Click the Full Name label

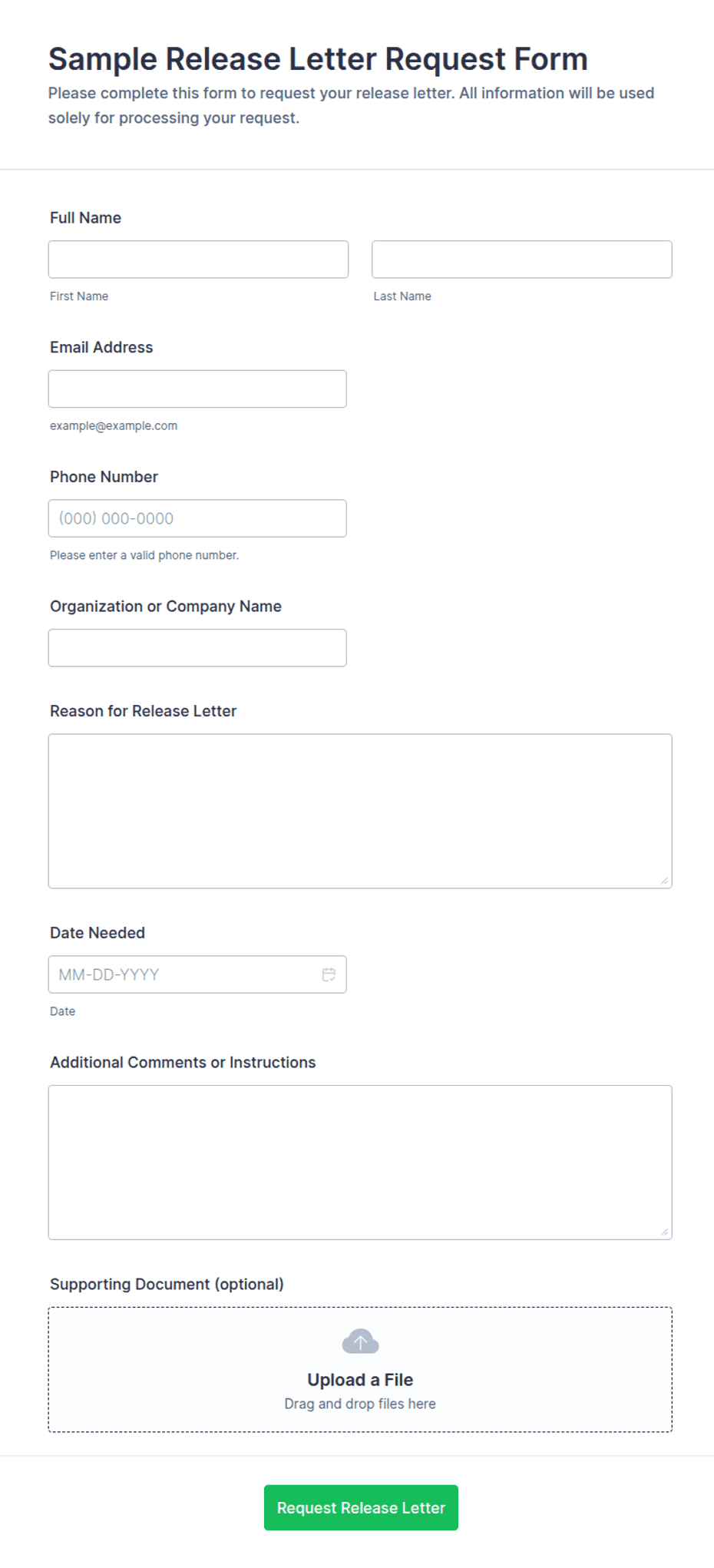85,218
